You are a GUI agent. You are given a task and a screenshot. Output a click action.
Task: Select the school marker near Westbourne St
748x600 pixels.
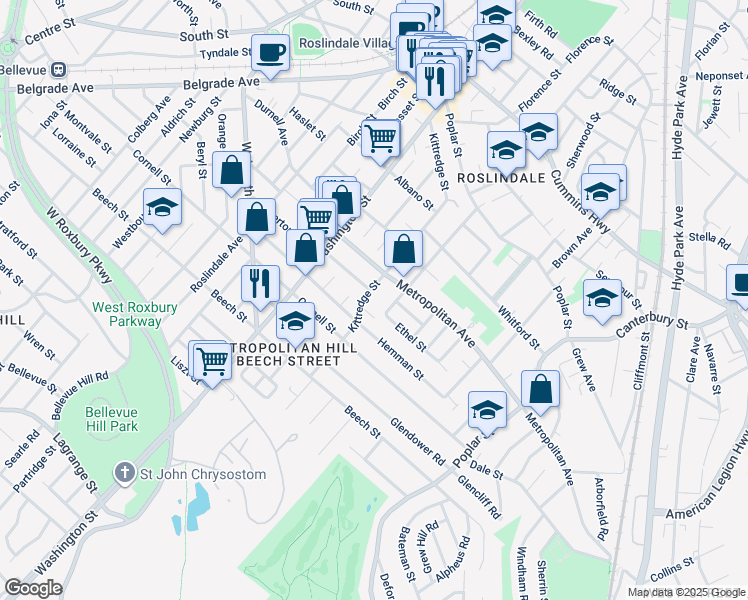(x=162, y=210)
